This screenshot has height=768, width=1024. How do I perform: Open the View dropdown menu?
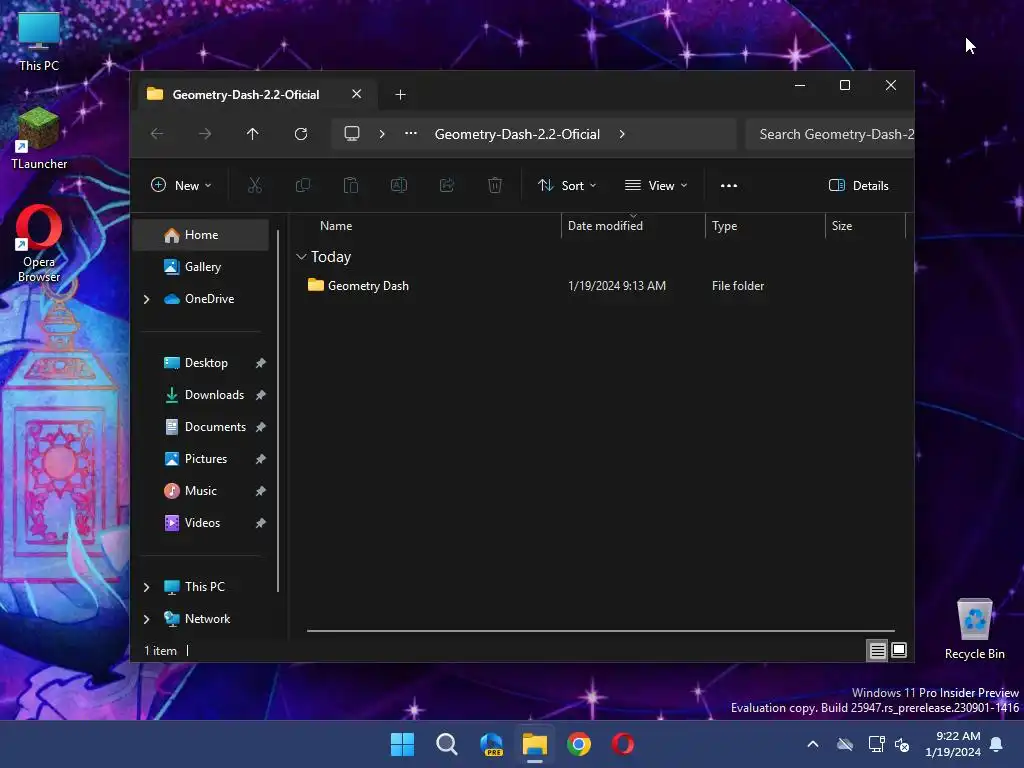656,185
